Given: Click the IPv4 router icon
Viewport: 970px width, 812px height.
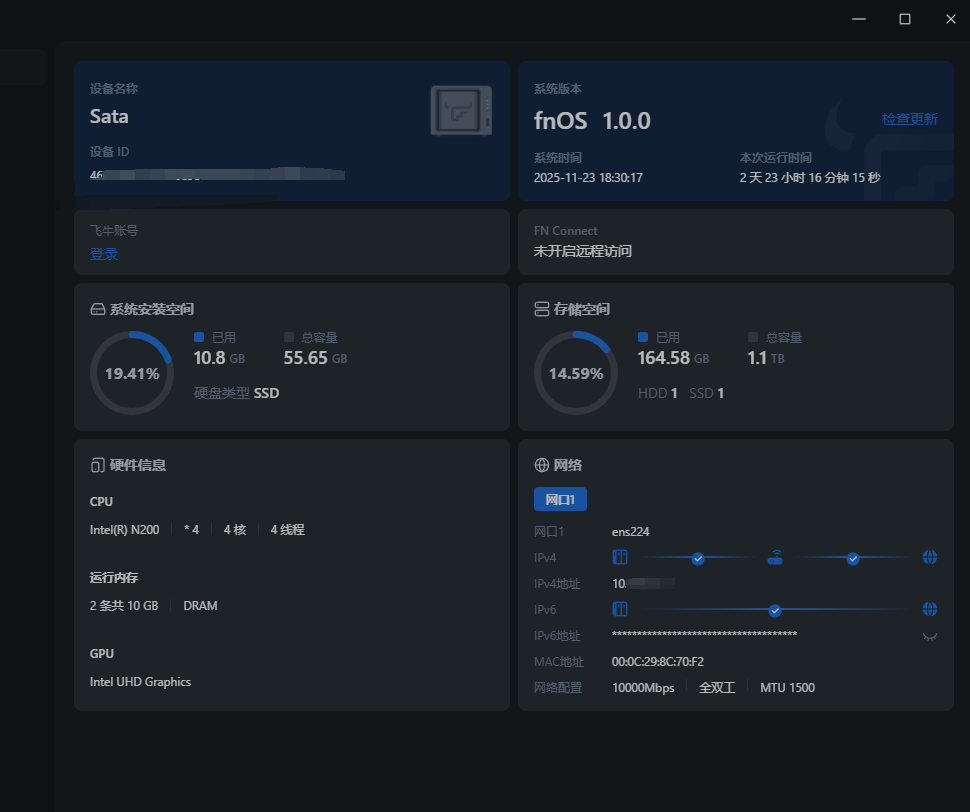Looking at the screenshot, I should (775, 557).
